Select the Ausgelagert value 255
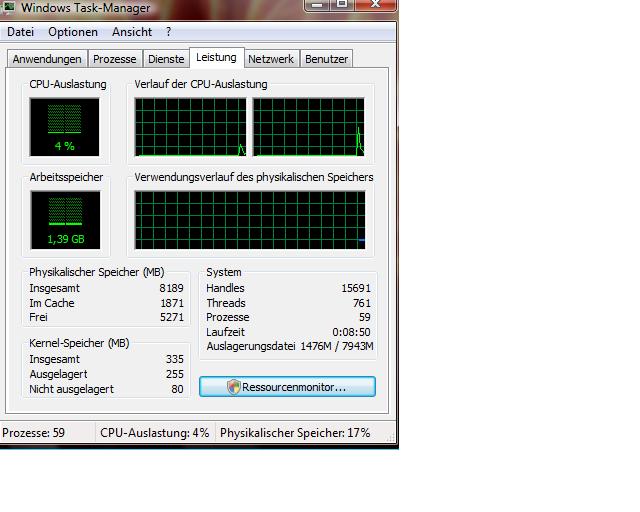 point(175,374)
